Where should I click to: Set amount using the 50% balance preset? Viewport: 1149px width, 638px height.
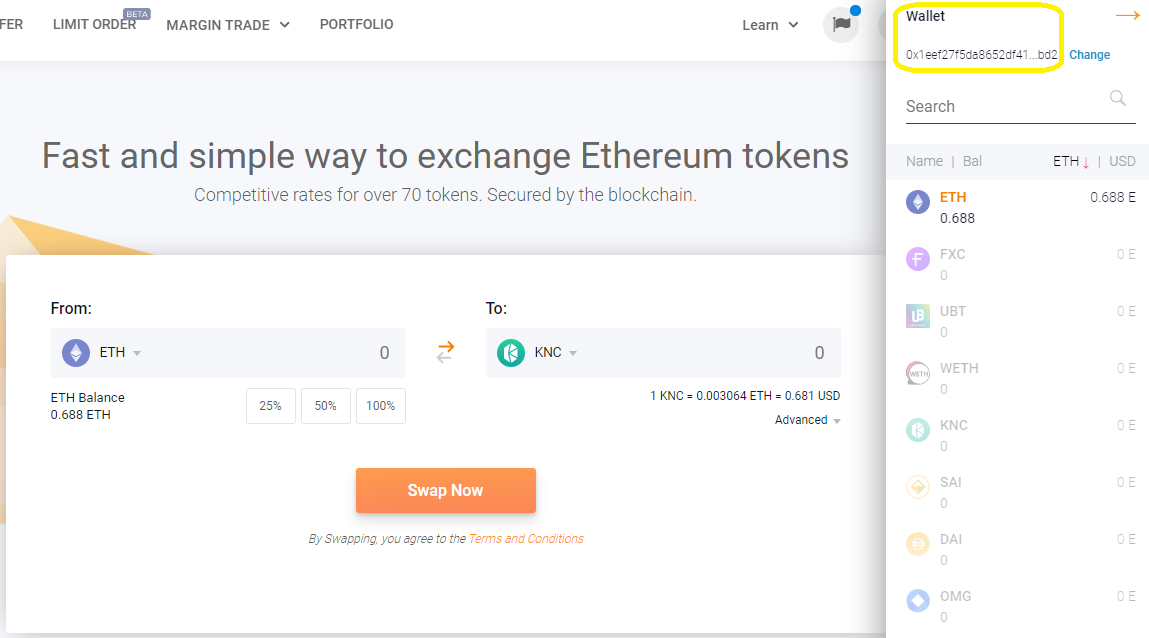tap(325, 406)
